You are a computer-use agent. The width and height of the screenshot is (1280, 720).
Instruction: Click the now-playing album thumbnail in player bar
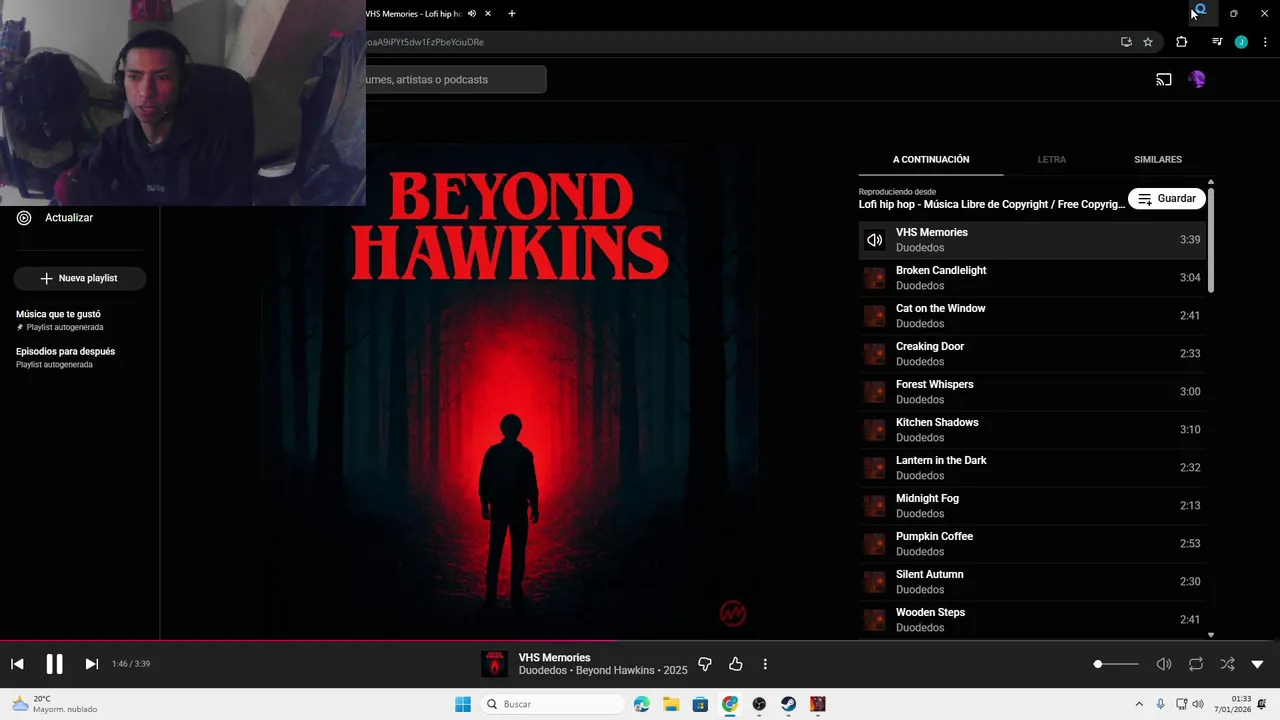click(494, 664)
